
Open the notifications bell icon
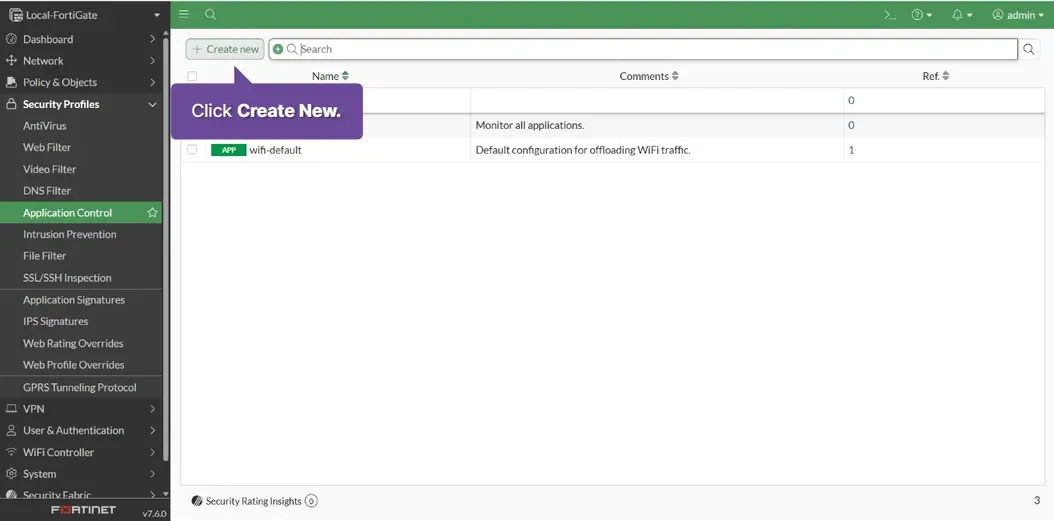tap(962, 15)
